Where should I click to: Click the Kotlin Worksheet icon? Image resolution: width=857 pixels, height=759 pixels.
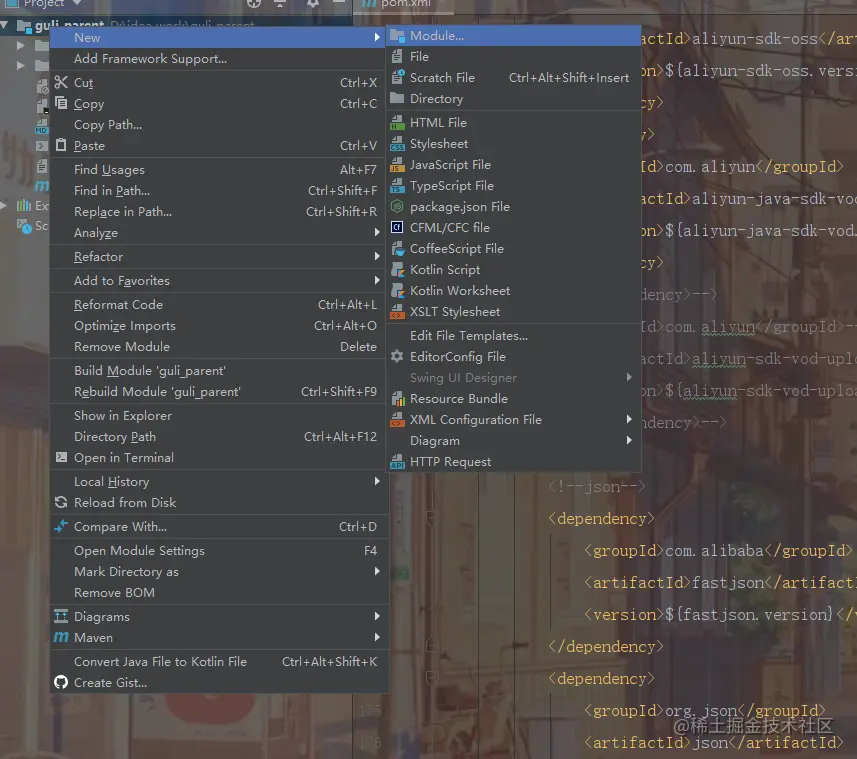coord(397,291)
